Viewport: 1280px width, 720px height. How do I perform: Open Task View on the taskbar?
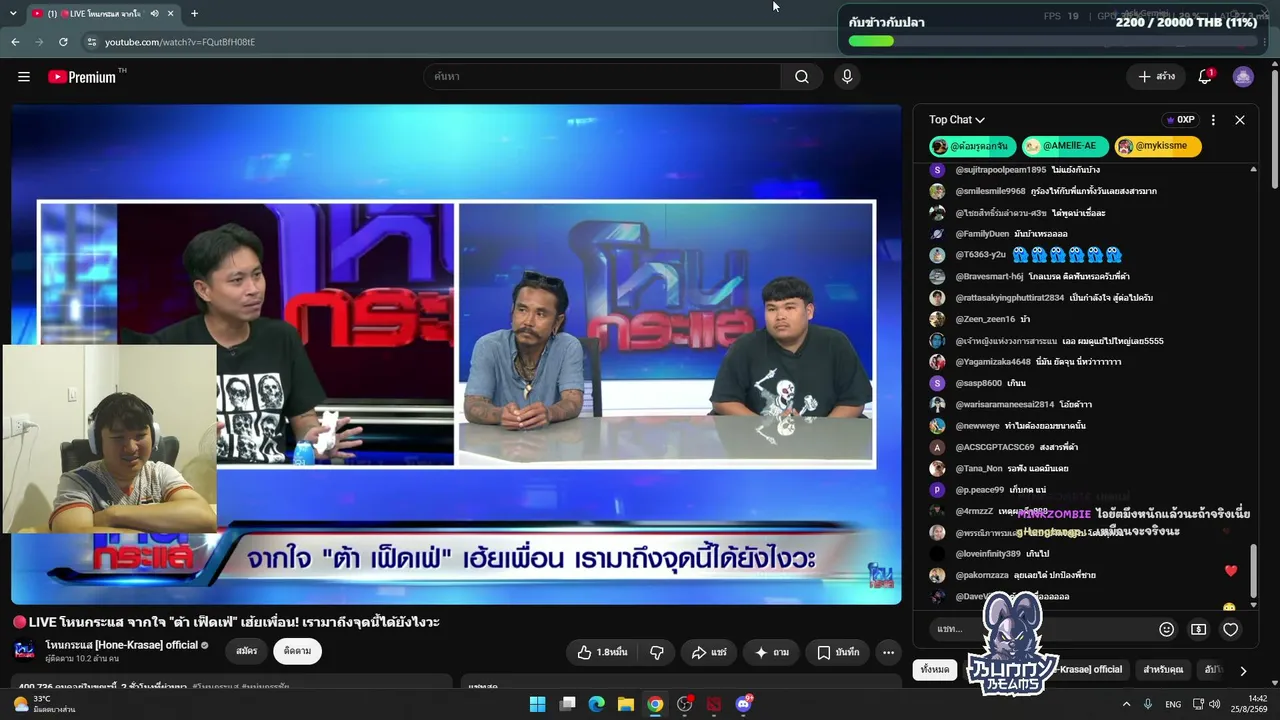coord(567,704)
